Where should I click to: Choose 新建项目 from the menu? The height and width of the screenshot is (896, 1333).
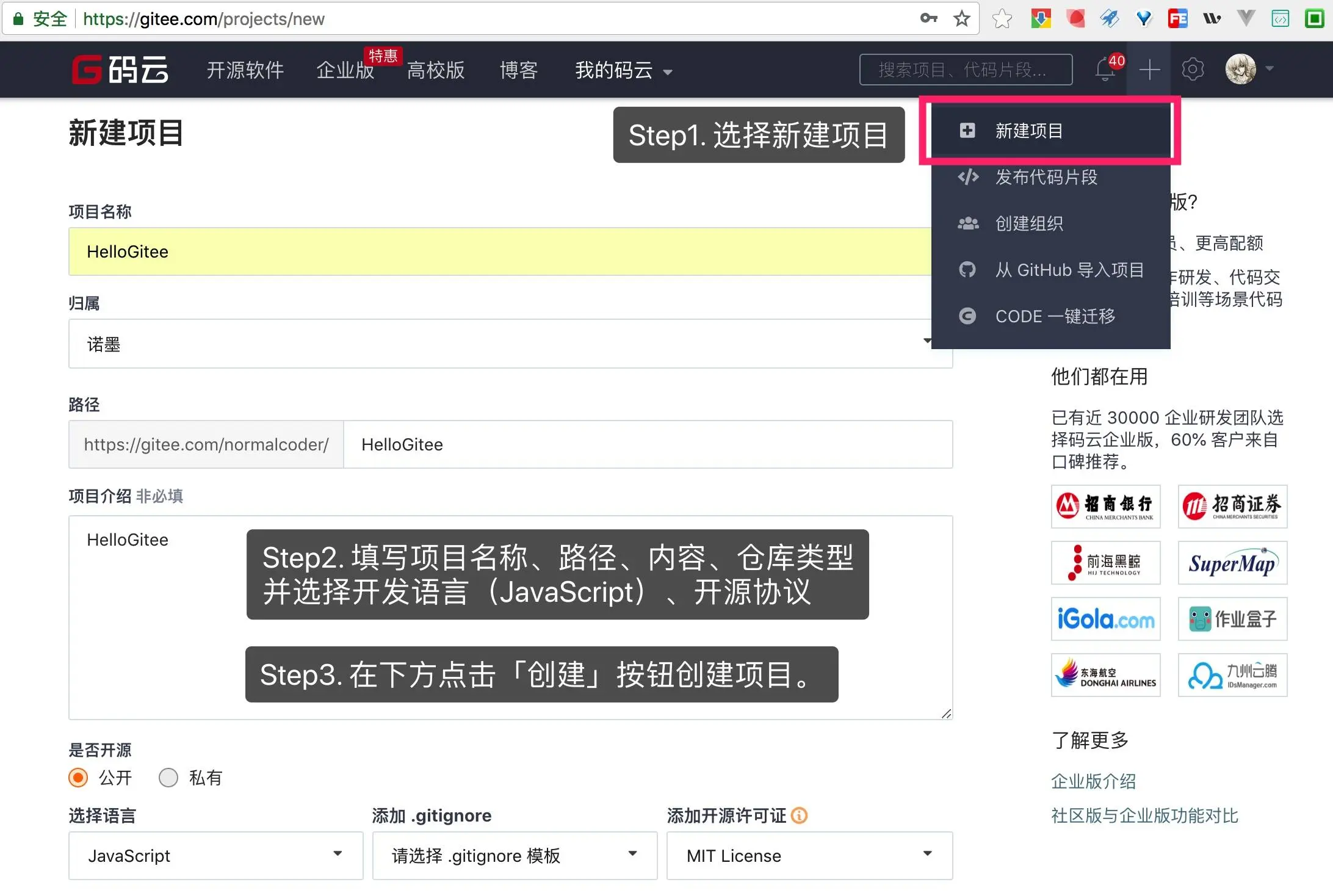coord(1029,131)
